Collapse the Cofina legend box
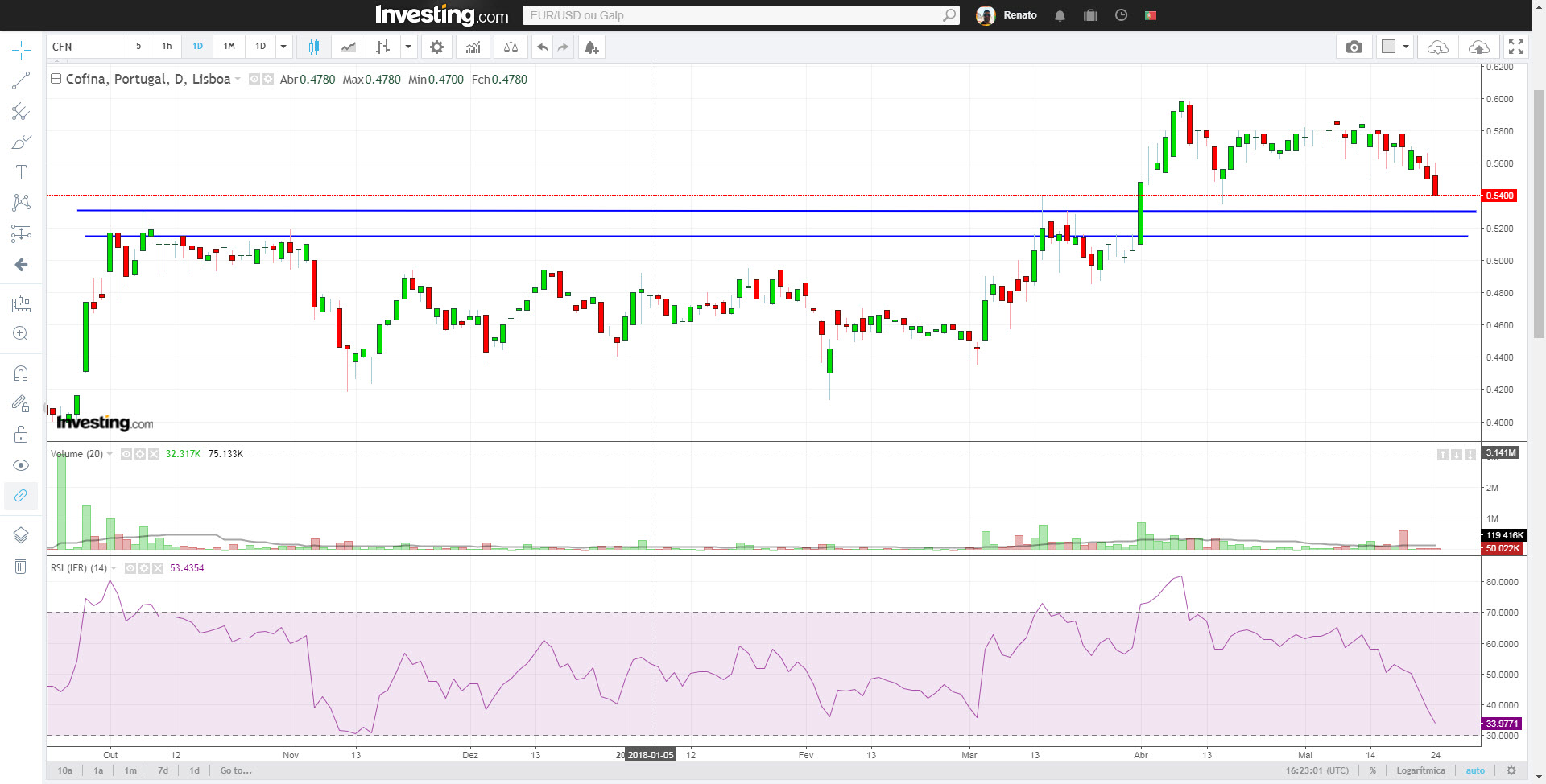Viewport: 1546px width, 784px height. coord(56,79)
